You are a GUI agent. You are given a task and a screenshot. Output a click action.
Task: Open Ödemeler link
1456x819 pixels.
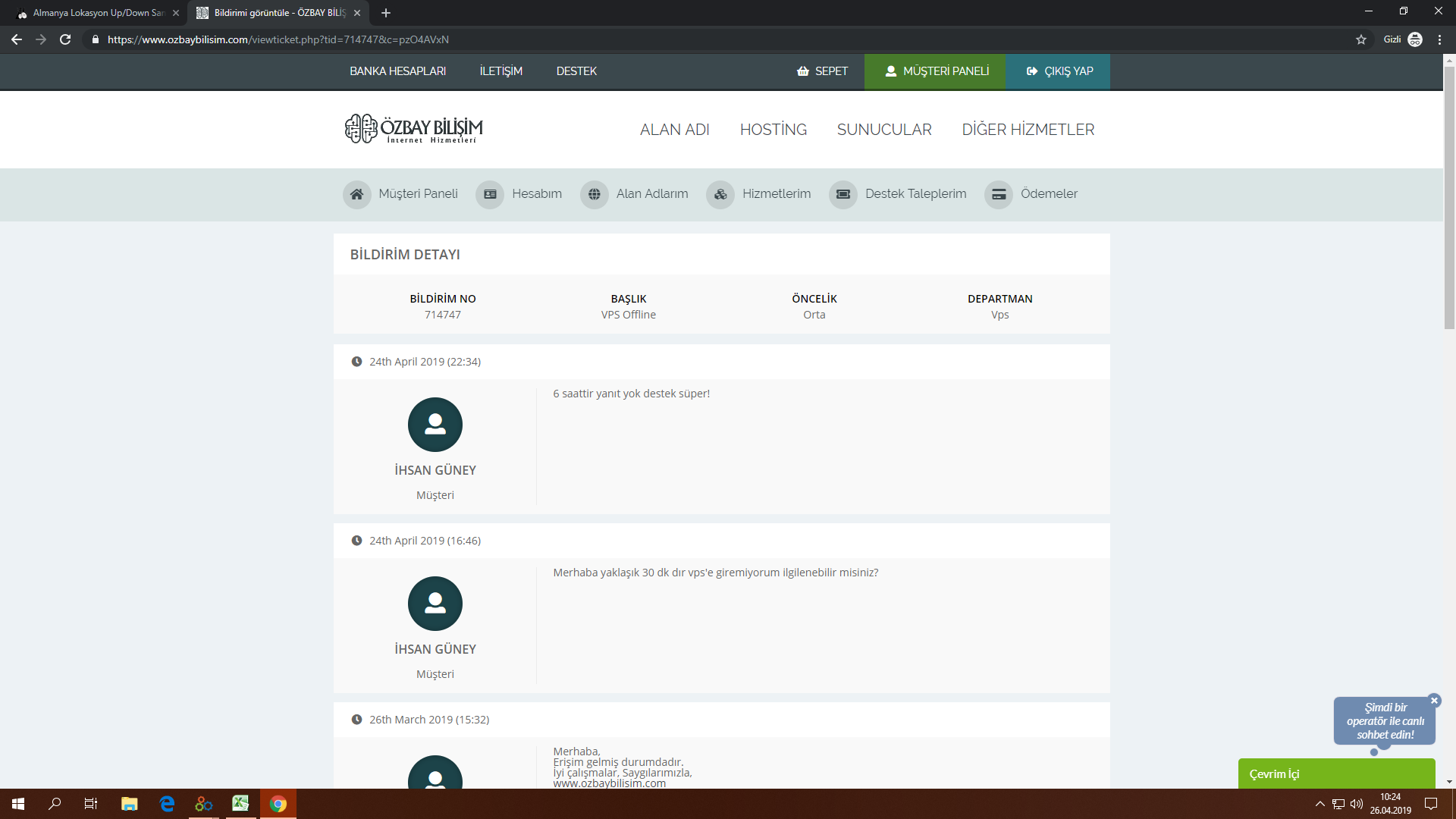(1049, 194)
